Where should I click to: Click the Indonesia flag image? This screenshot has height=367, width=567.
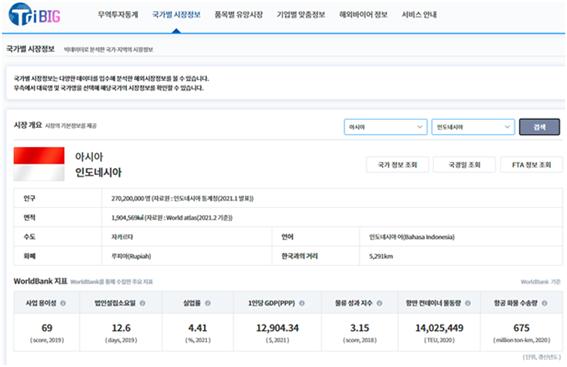pyautogui.click(x=39, y=164)
